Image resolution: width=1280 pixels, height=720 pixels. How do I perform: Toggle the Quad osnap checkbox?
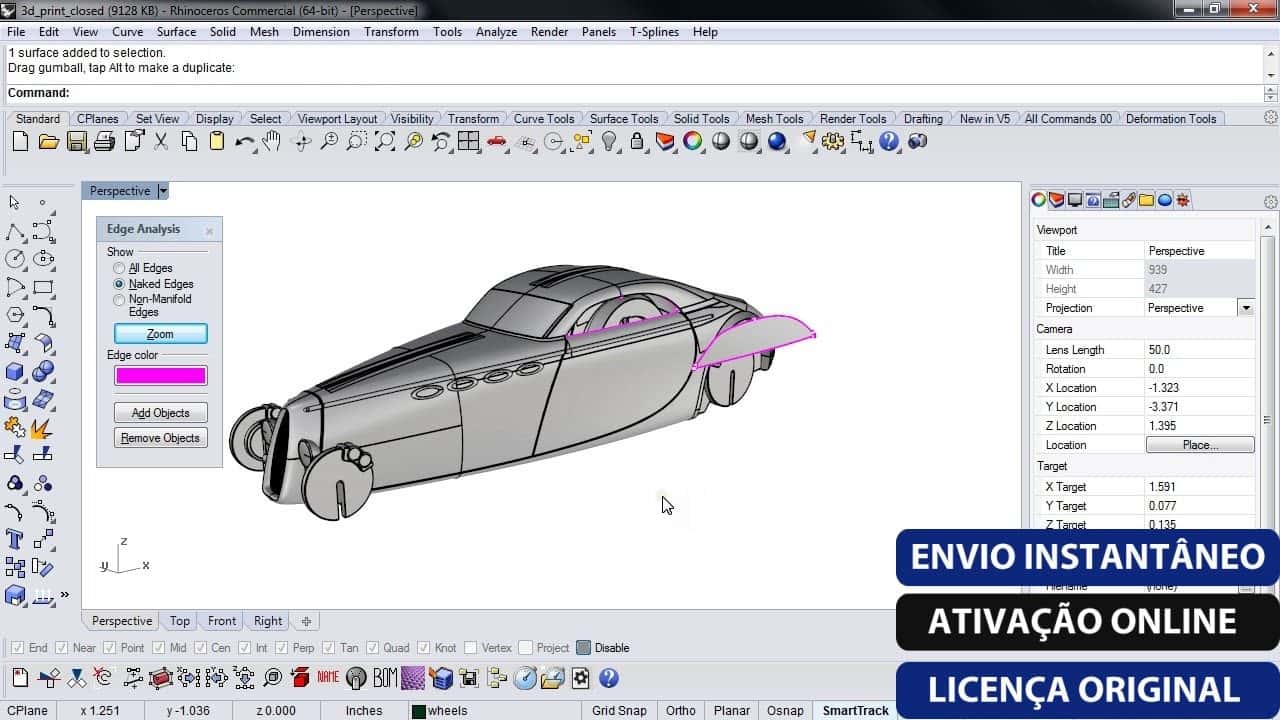(x=373, y=648)
